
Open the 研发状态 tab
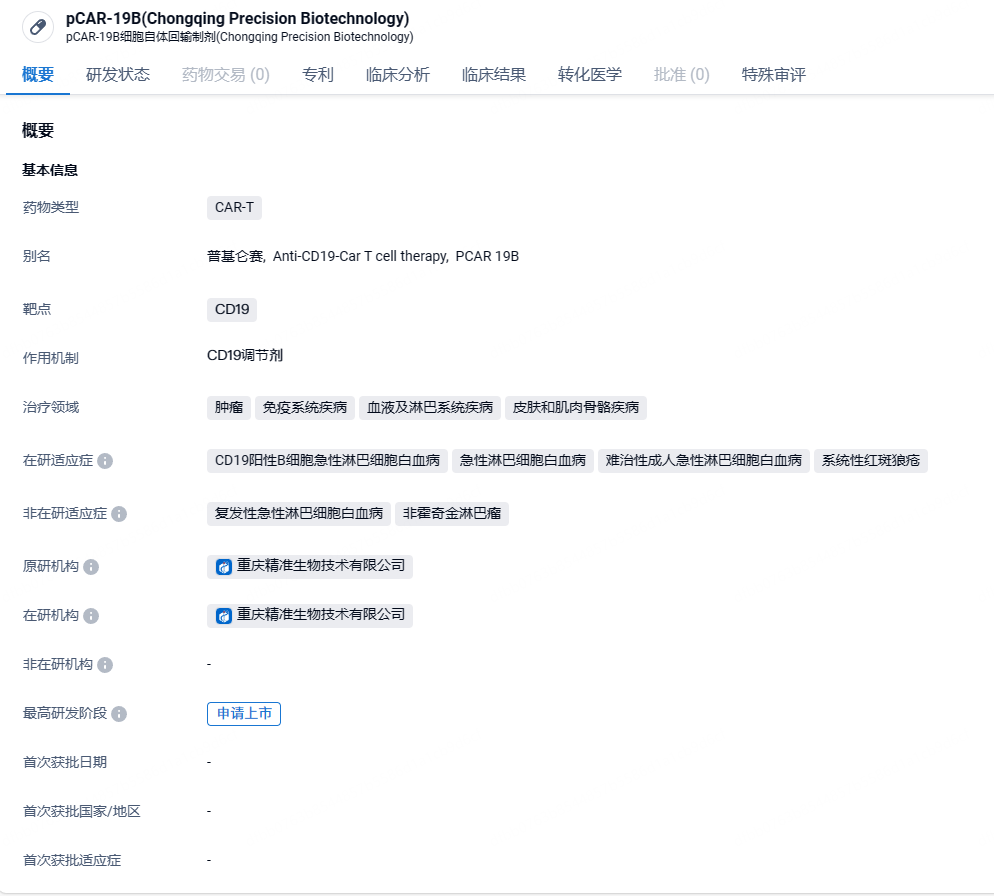pos(118,75)
